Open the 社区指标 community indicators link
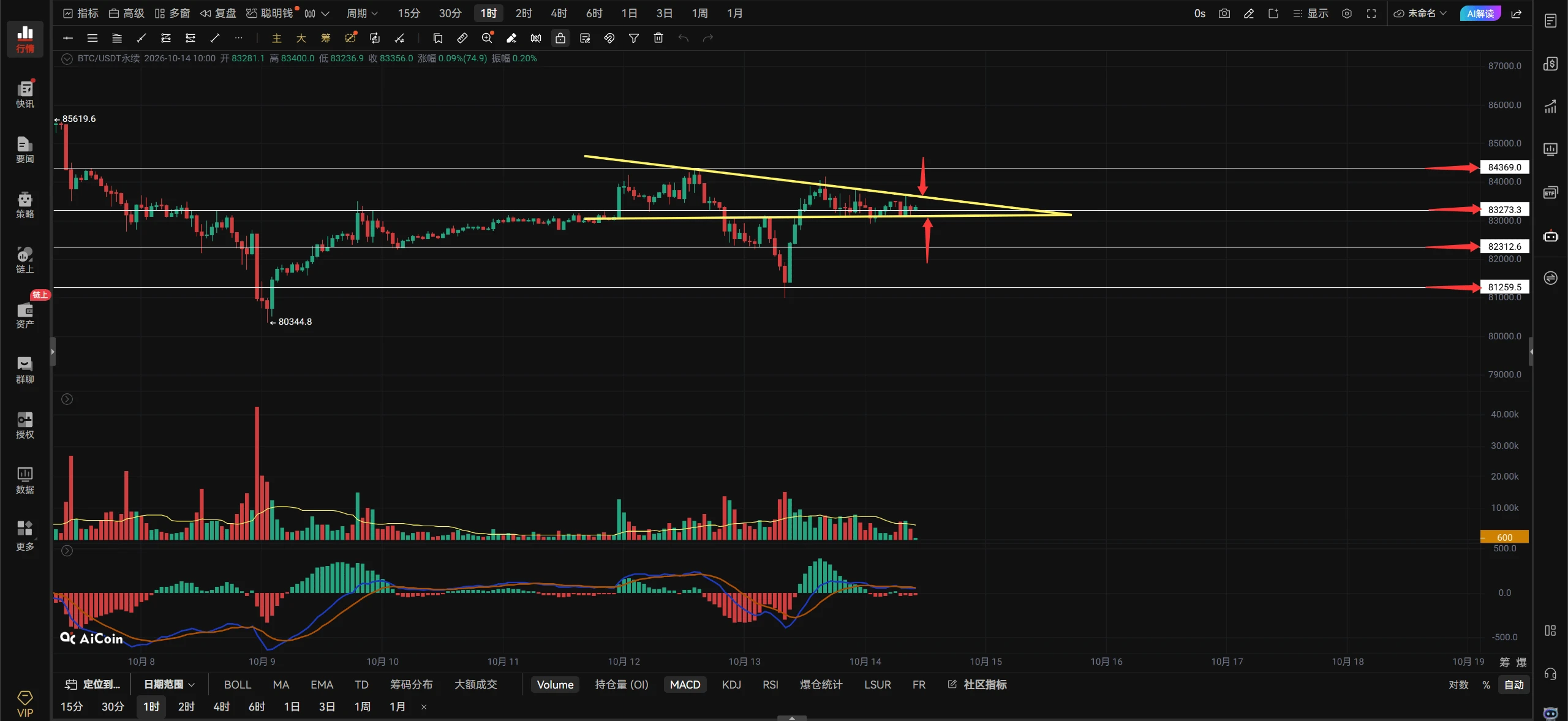 [978, 684]
